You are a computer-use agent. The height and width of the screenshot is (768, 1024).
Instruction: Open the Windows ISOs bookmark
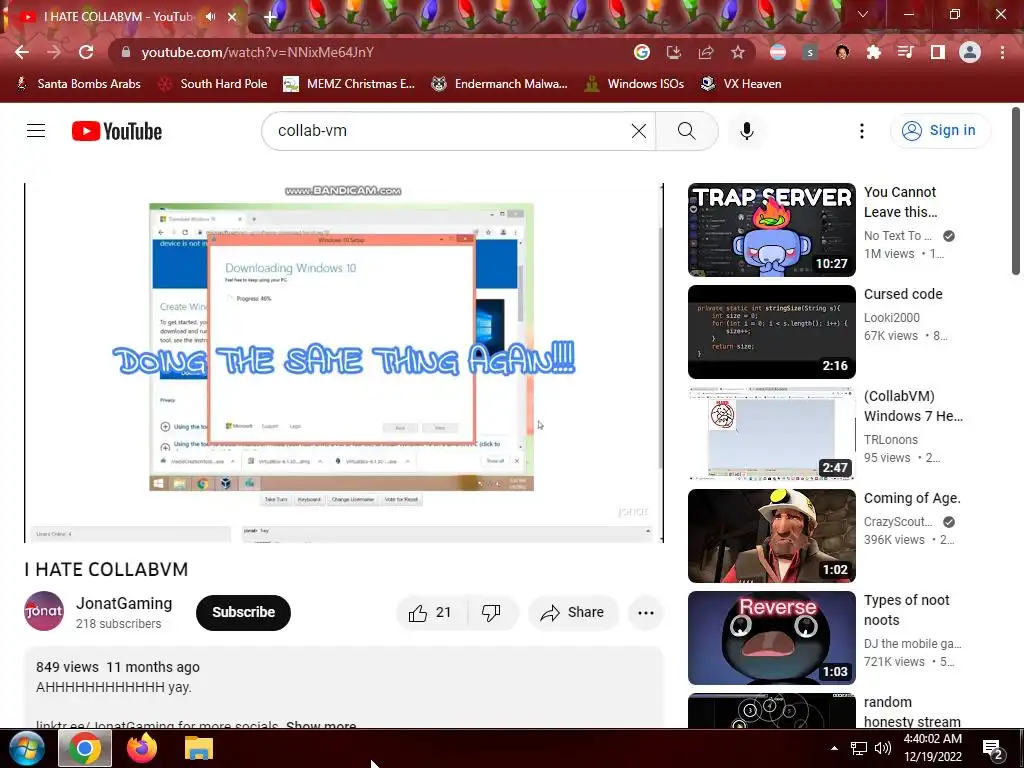[x=634, y=84]
